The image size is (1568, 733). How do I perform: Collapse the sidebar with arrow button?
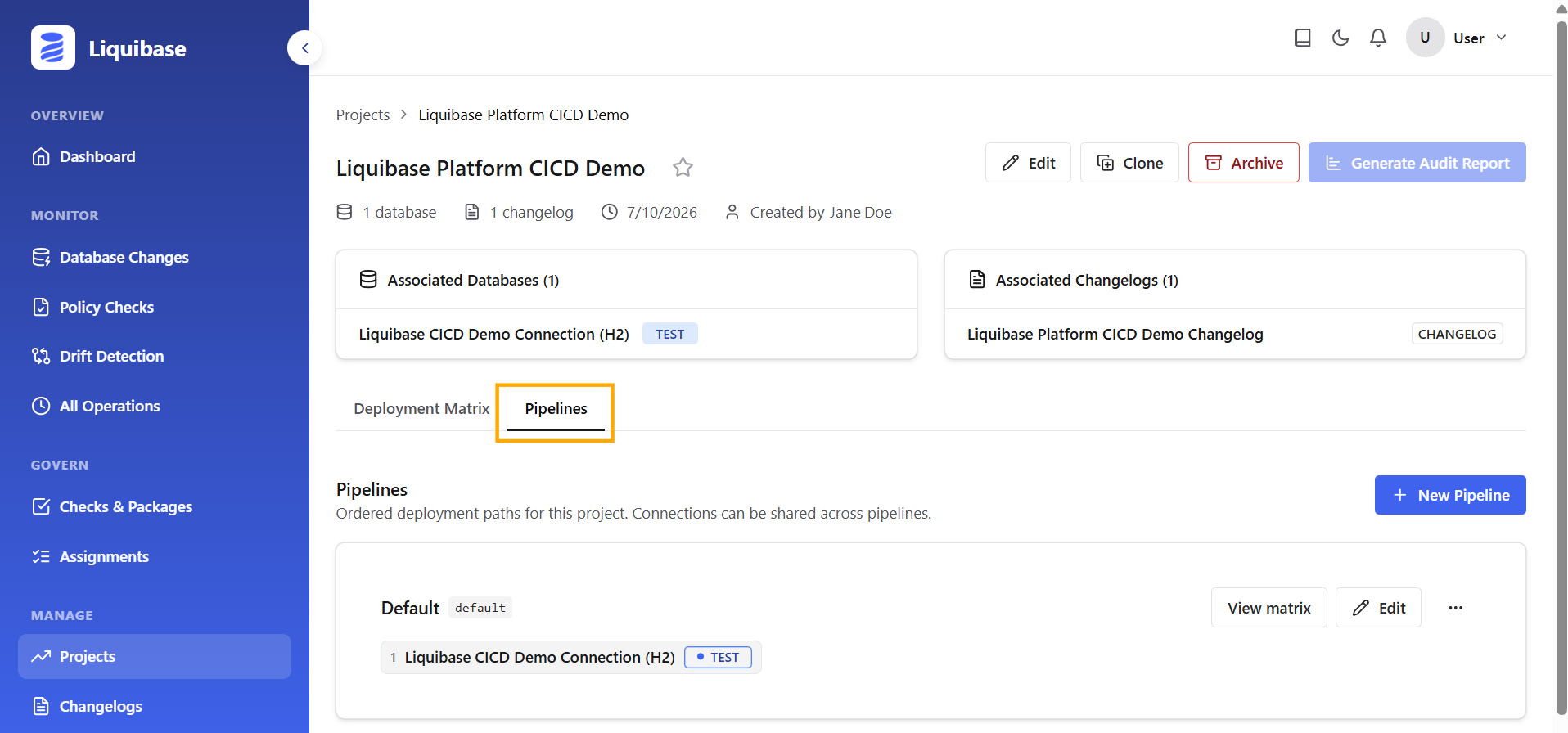(x=304, y=48)
